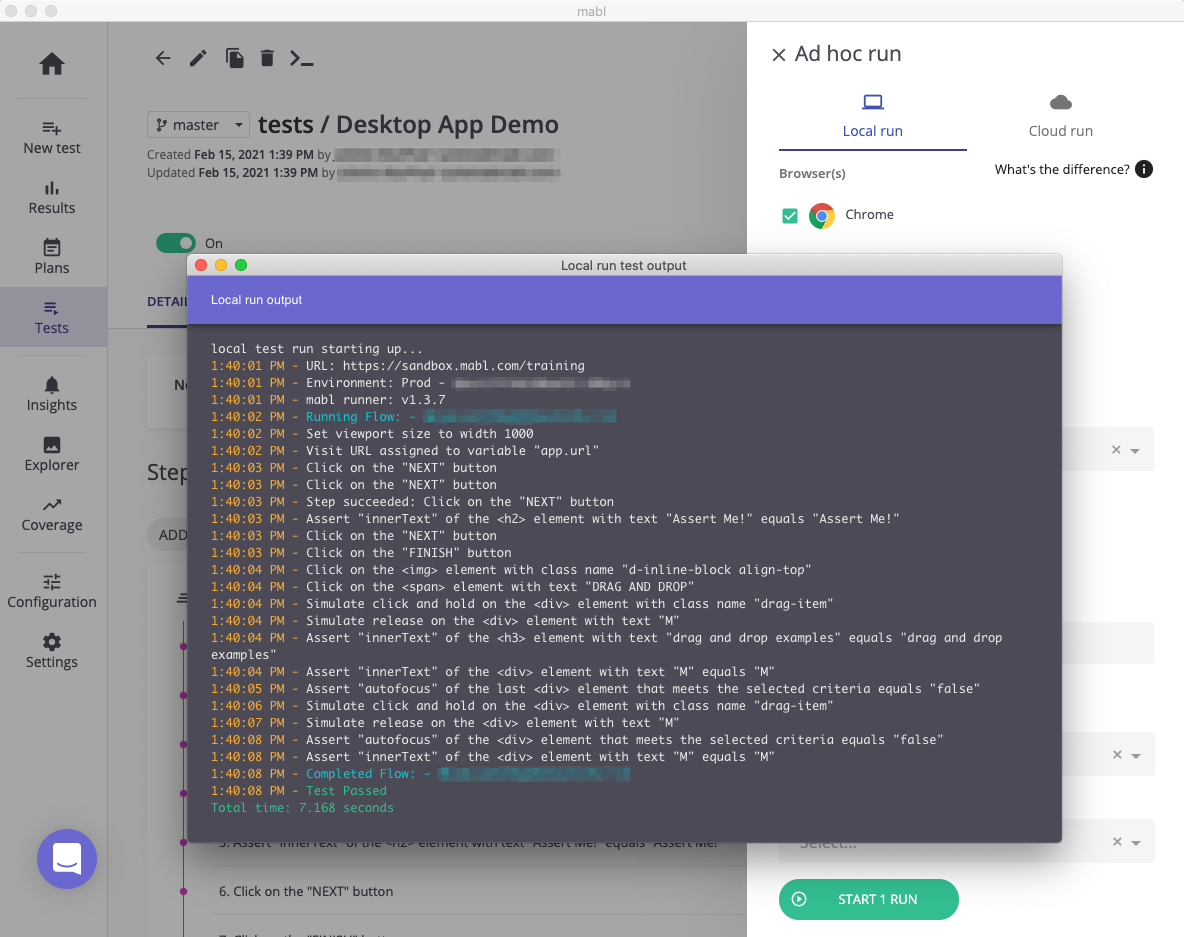Open Insights bell in sidebar
This screenshot has width=1184, height=937.
tap(51, 395)
